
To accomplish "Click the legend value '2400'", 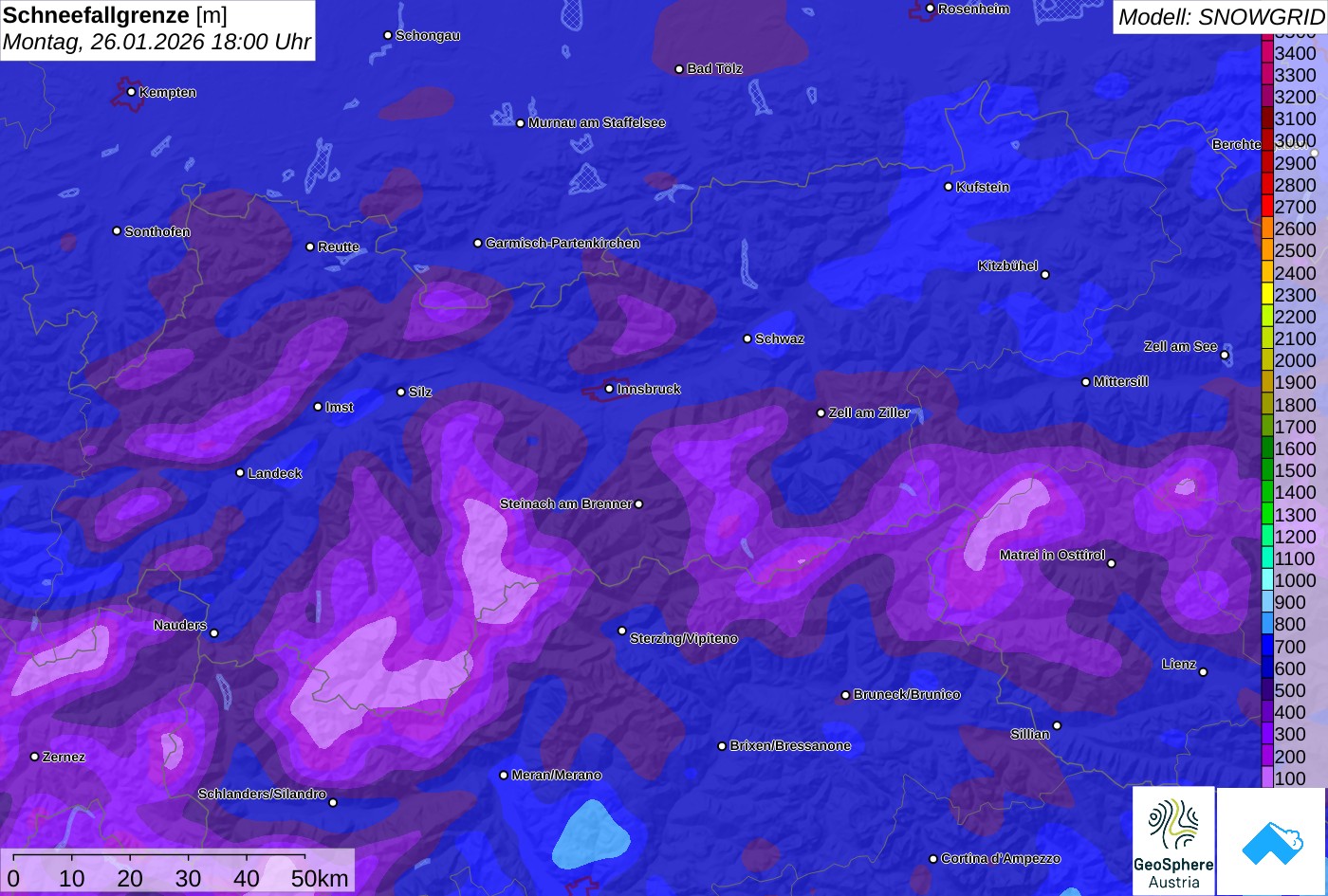I will pyautogui.click(x=1296, y=273).
